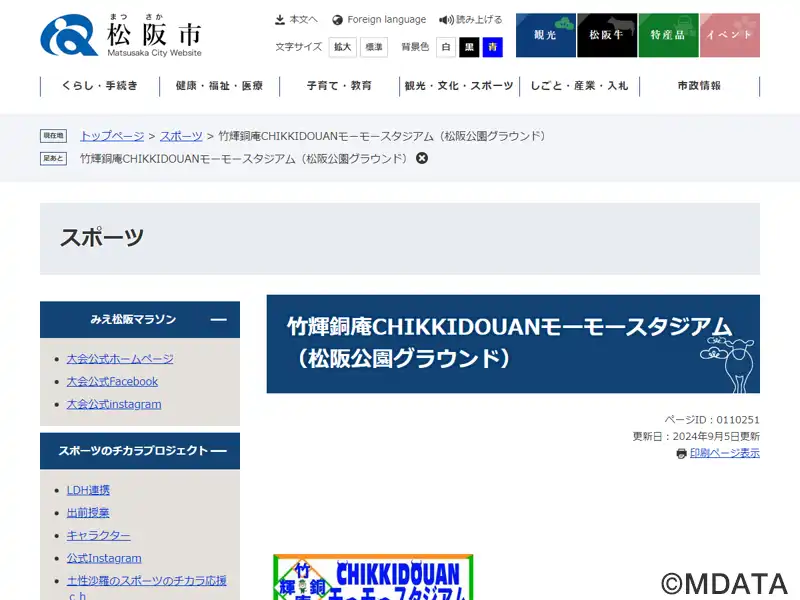
Task: Open the イベント banner tile
Action: click(x=730, y=35)
